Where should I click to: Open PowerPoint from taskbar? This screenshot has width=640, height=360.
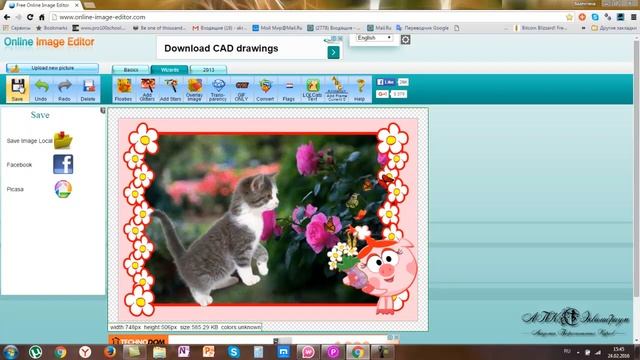[209, 352]
